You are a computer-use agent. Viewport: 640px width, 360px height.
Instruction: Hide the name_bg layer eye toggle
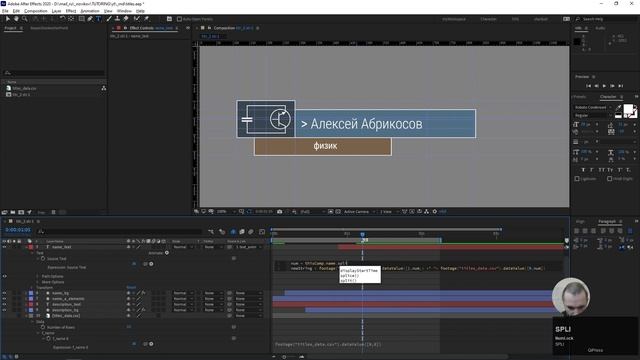pos(4,293)
